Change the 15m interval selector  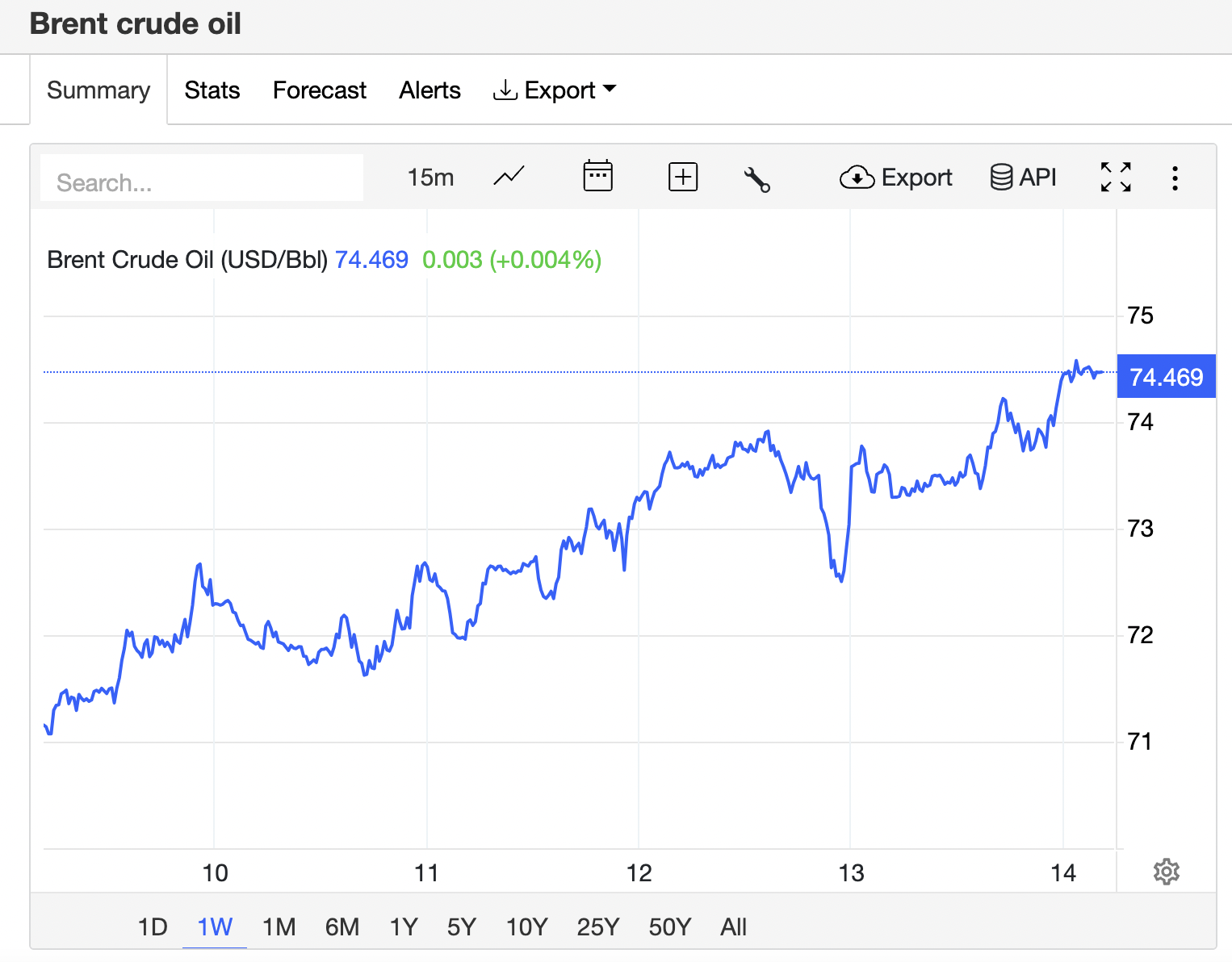[x=430, y=177]
